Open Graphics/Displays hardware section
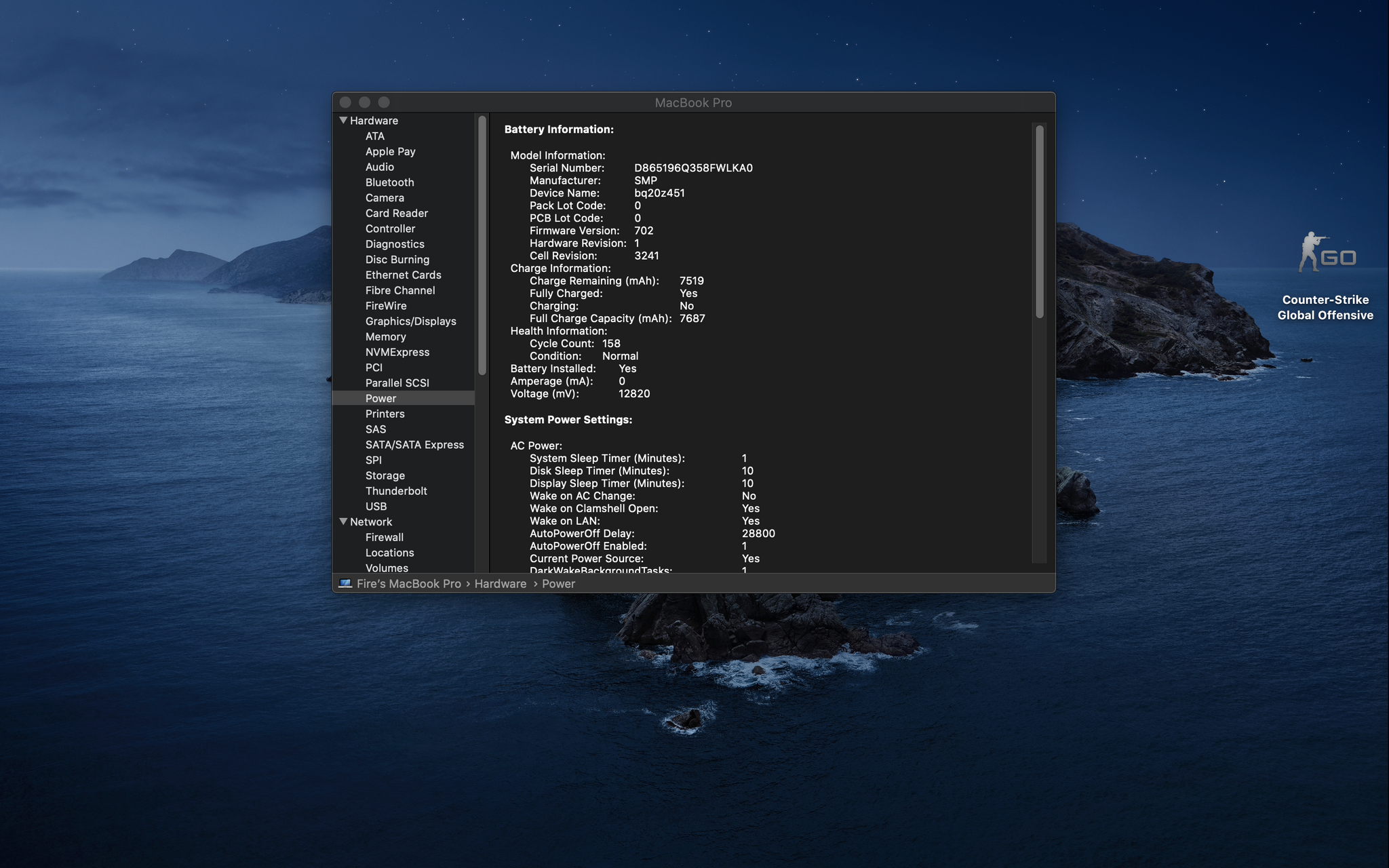The height and width of the screenshot is (868, 1389). tap(410, 321)
